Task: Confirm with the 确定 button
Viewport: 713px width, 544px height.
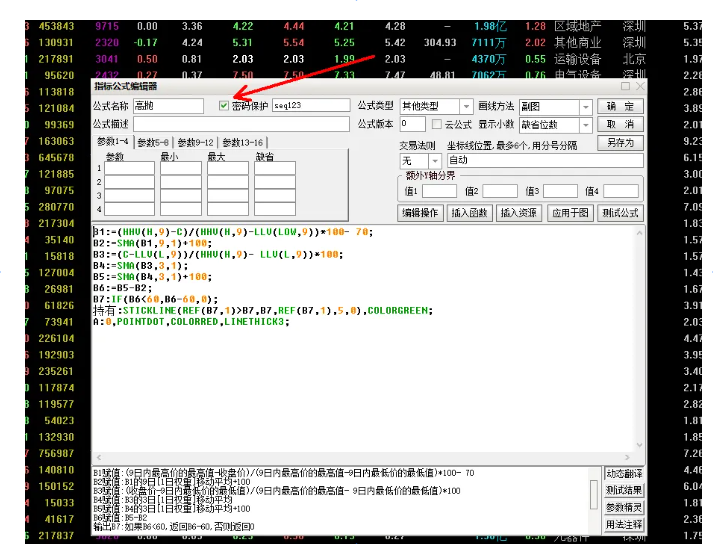Action: (x=620, y=106)
